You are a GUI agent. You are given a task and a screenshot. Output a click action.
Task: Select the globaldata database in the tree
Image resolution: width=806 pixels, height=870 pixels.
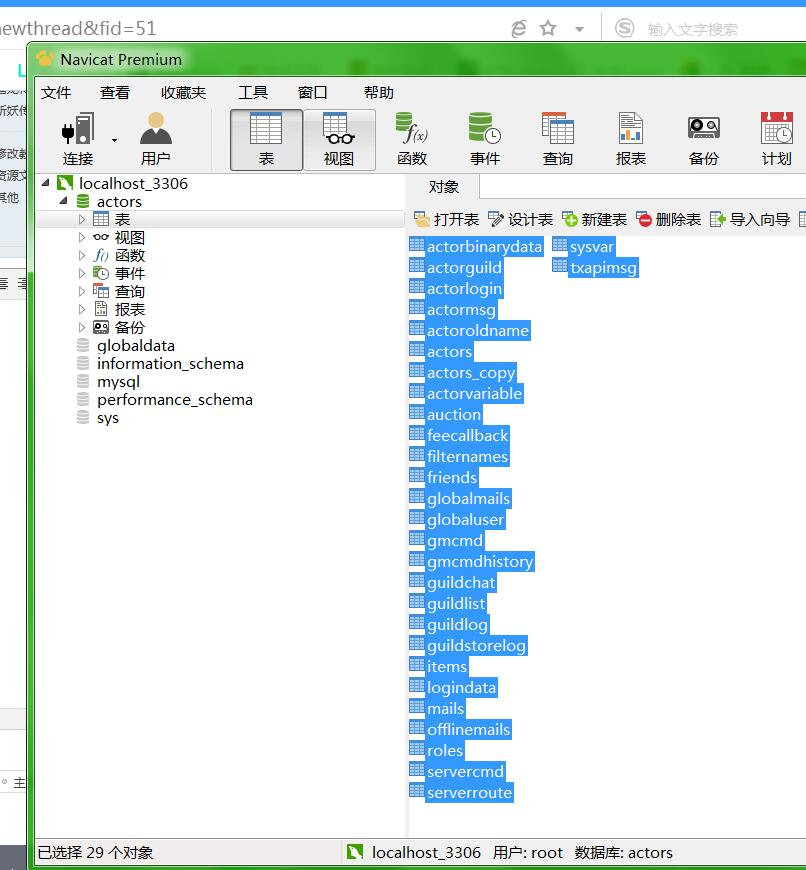click(x=135, y=346)
